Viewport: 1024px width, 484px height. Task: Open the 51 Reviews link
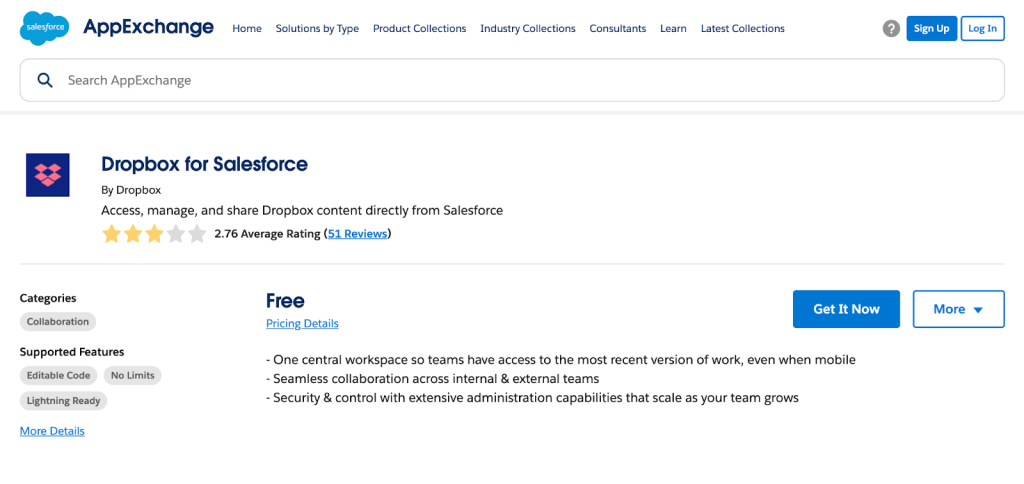click(x=357, y=234)
